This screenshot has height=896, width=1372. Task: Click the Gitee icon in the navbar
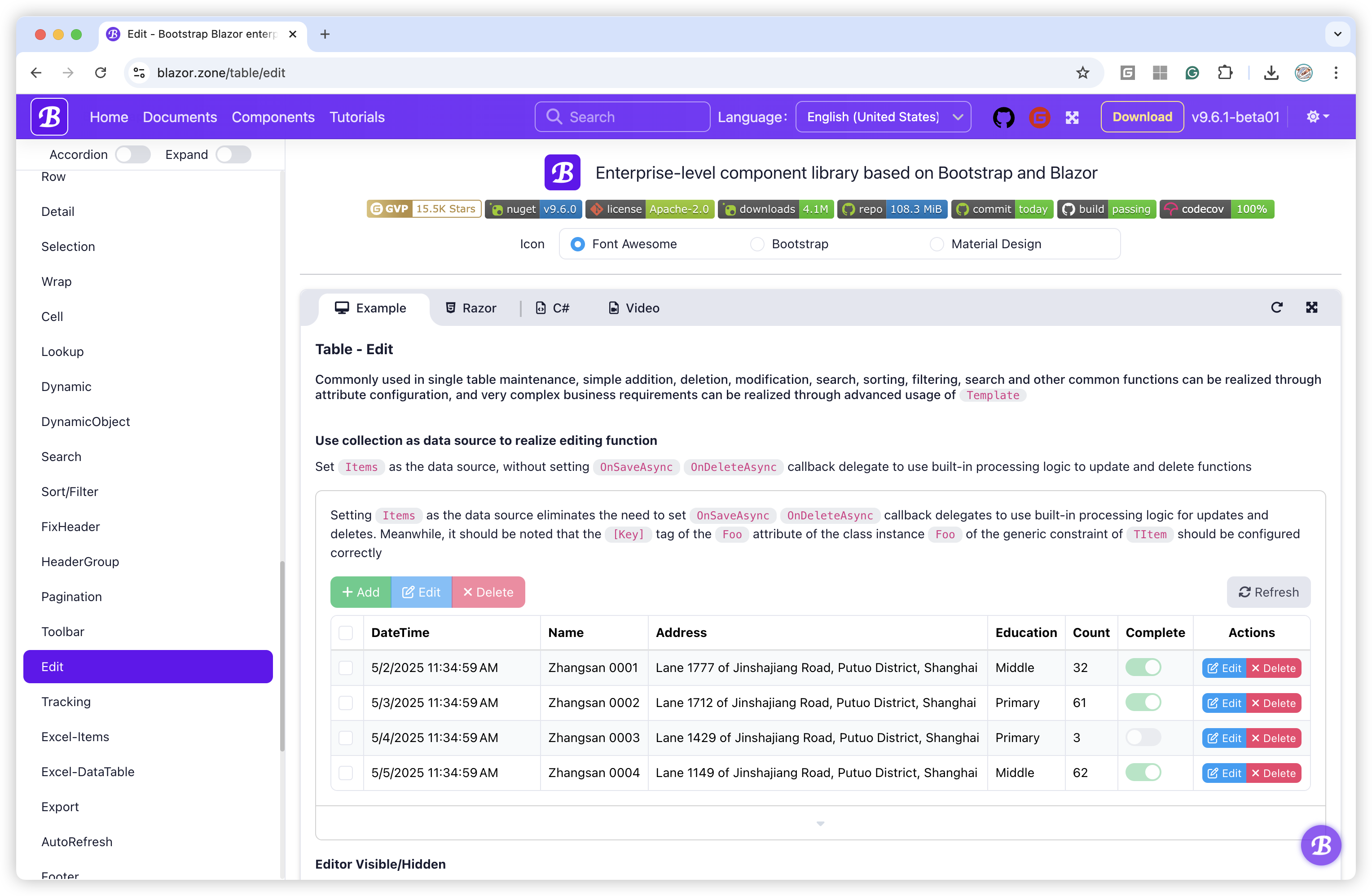pos(1039,116)
